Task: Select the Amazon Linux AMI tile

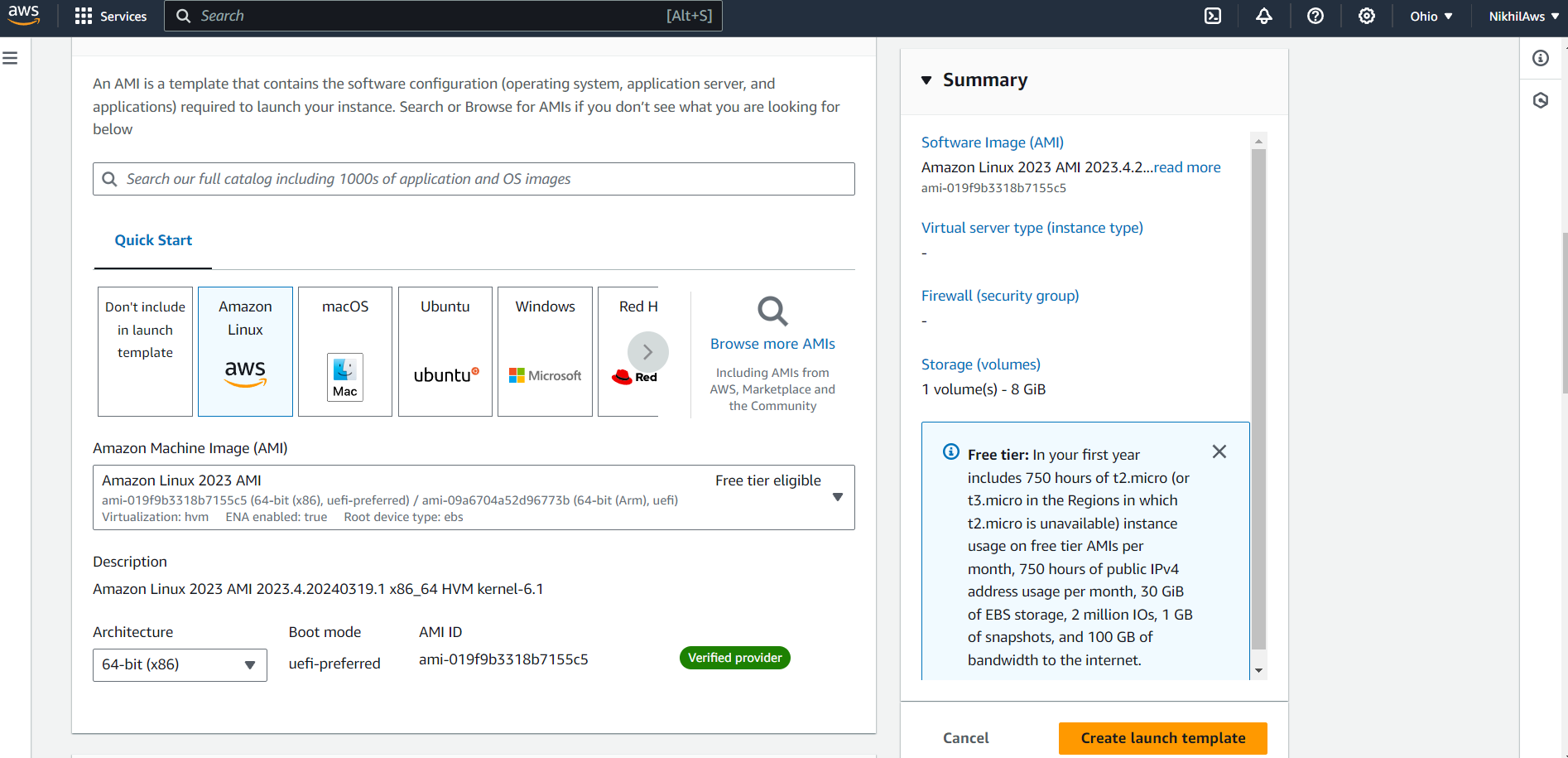Action: [245, 351]
